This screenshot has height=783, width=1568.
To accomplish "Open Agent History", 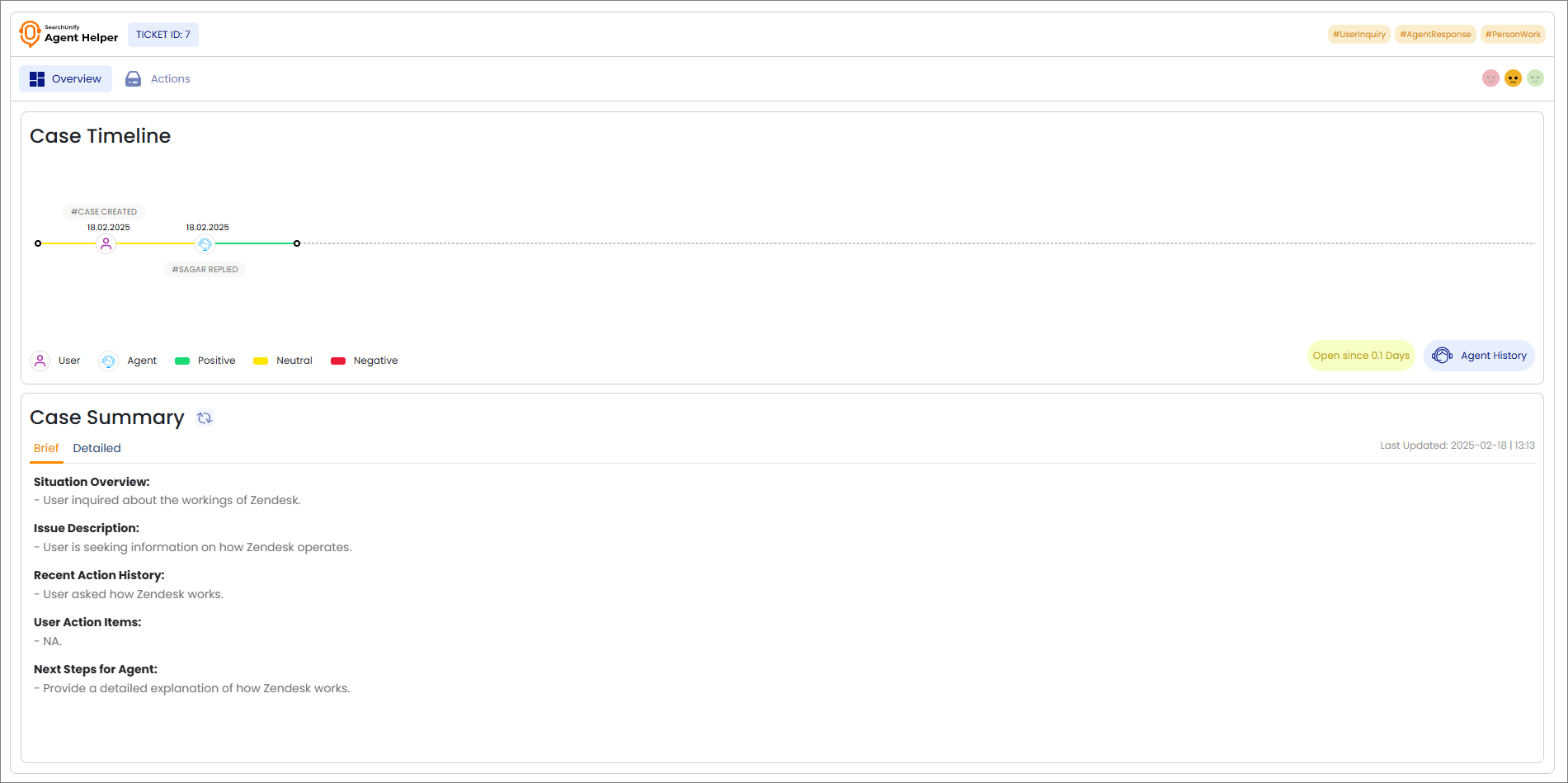I will pyautogui.click(x=1479, y=356).
